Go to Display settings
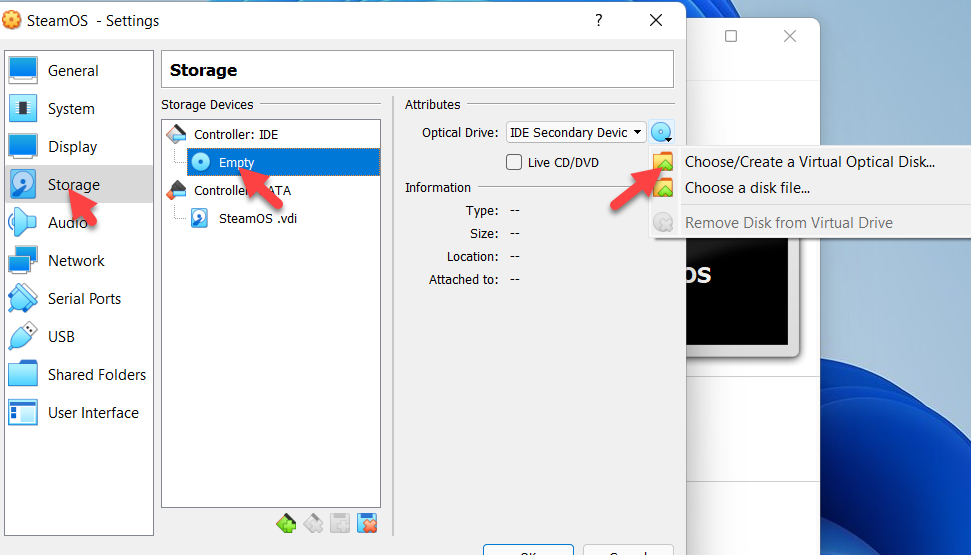971x555 pixels. [72, 147]
